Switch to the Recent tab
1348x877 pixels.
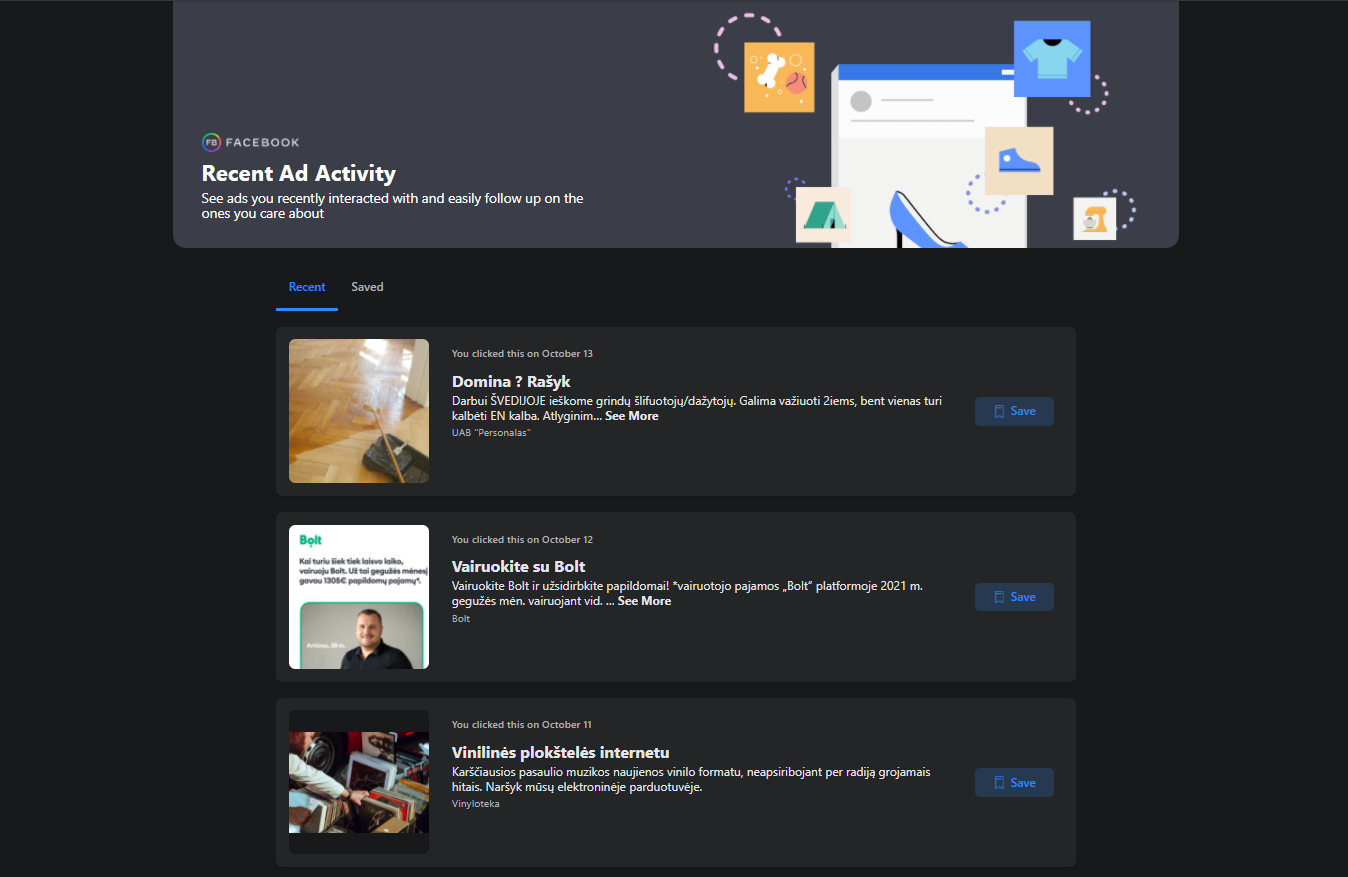(307, 287)
